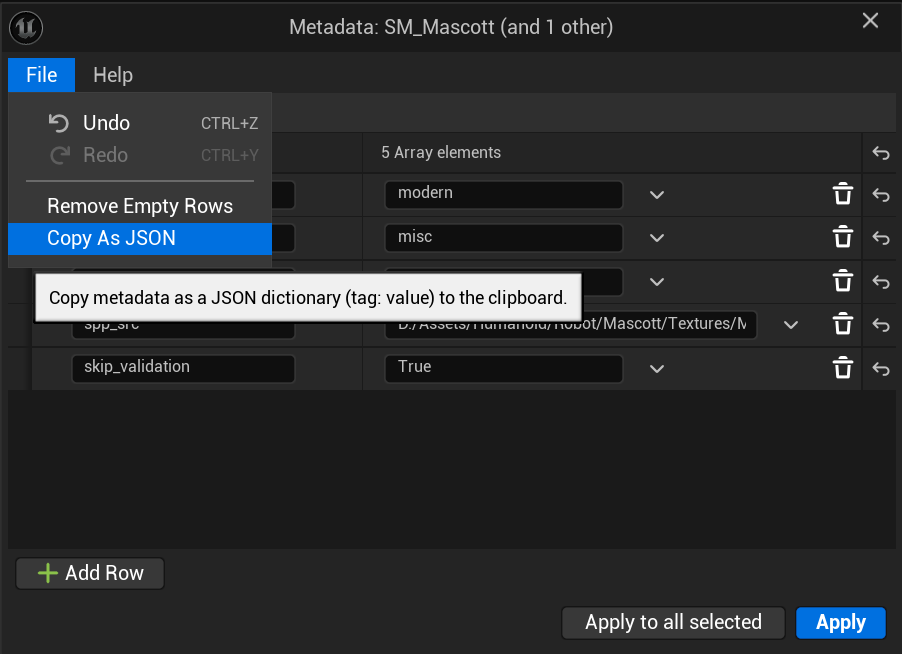Click the Add Row button
The height and width of the screenshot is (654, 902).
(x=89, y=573)
